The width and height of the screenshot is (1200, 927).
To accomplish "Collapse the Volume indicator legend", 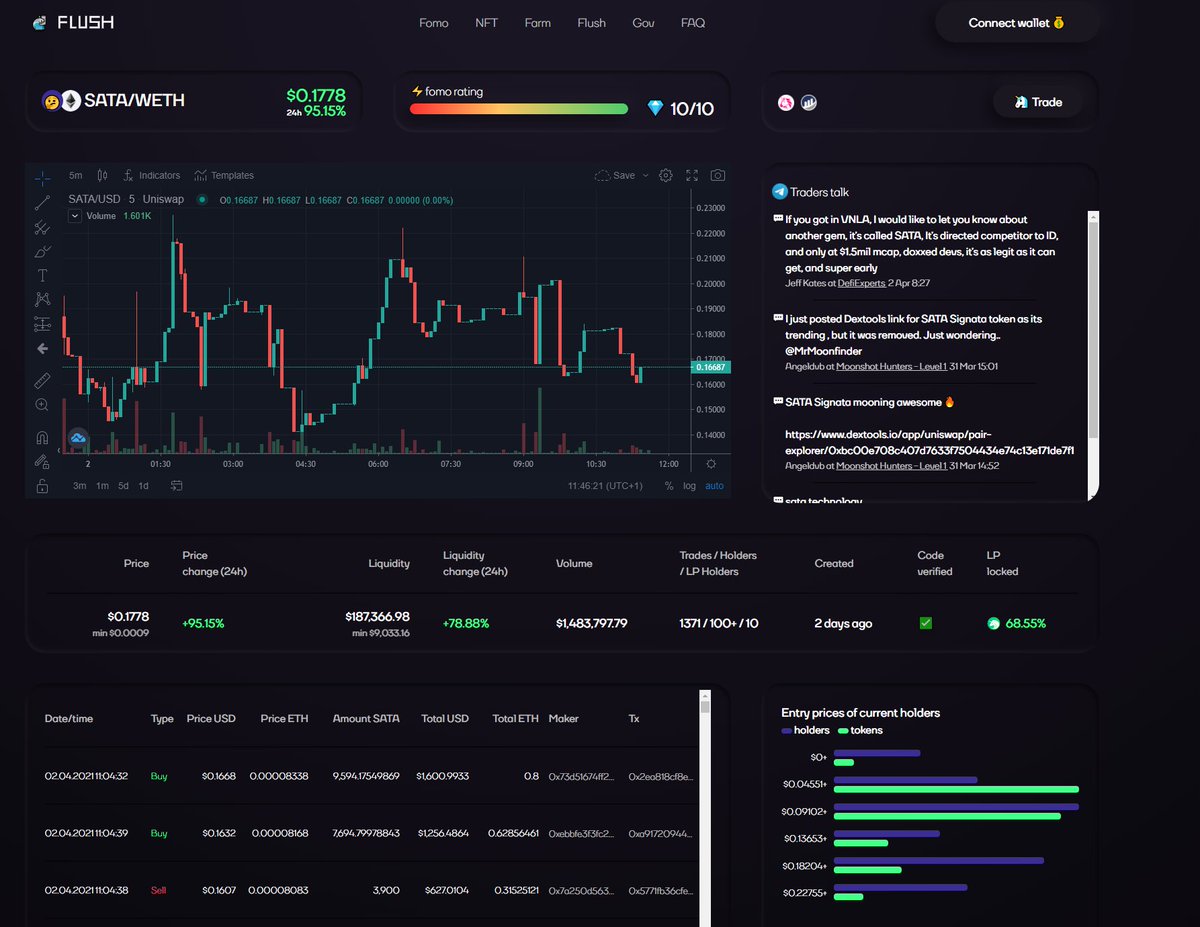I will click(x=75, y=216).
